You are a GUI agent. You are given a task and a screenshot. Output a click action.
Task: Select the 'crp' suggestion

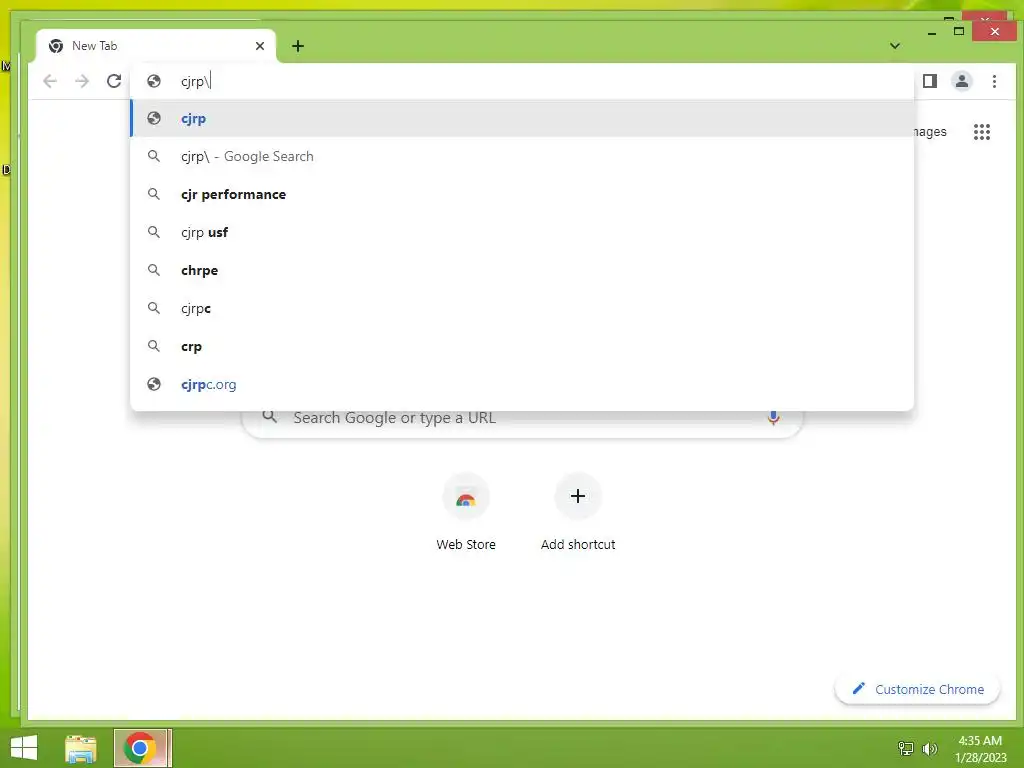[x=522, y=346]
